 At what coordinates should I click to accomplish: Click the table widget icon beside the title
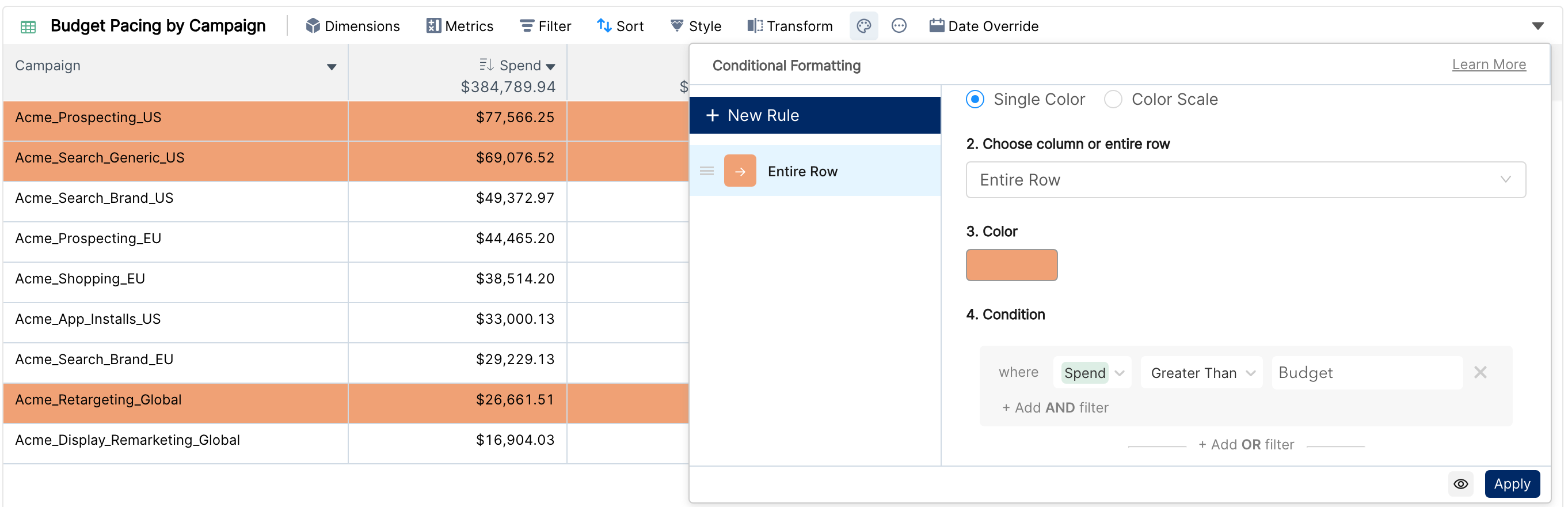28,26
